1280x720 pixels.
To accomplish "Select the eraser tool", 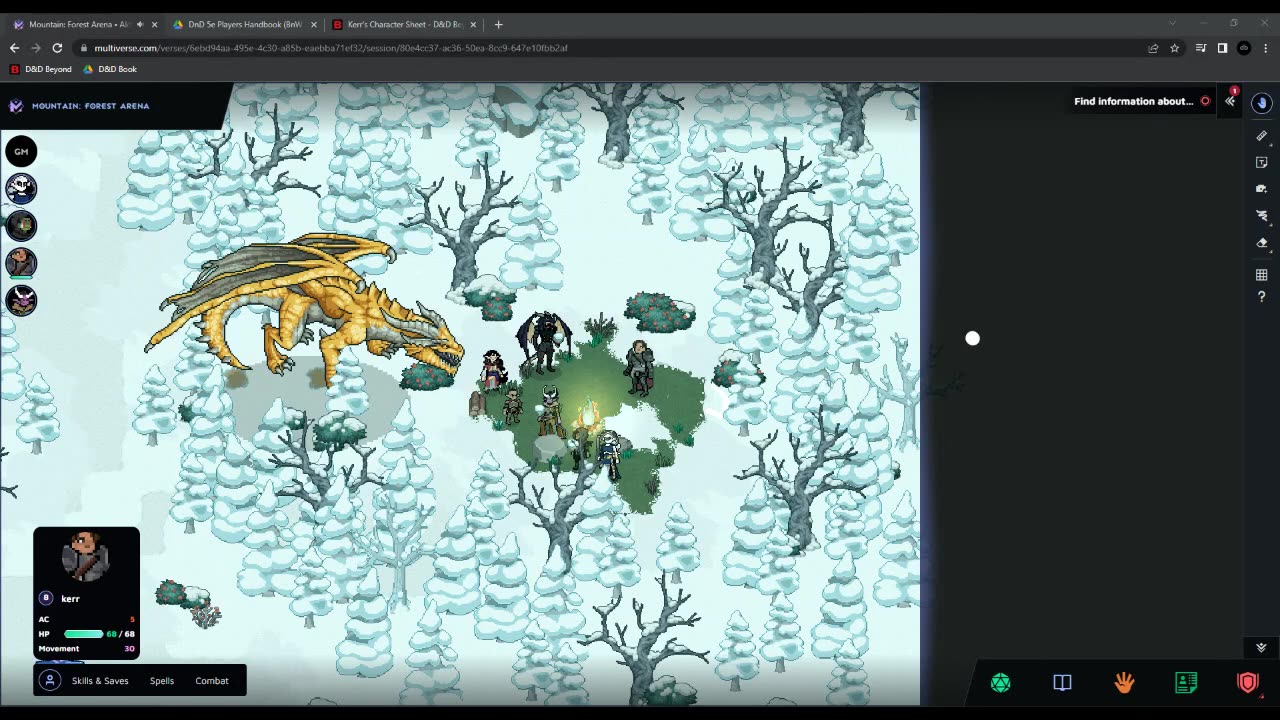I will coord(1262,242).
